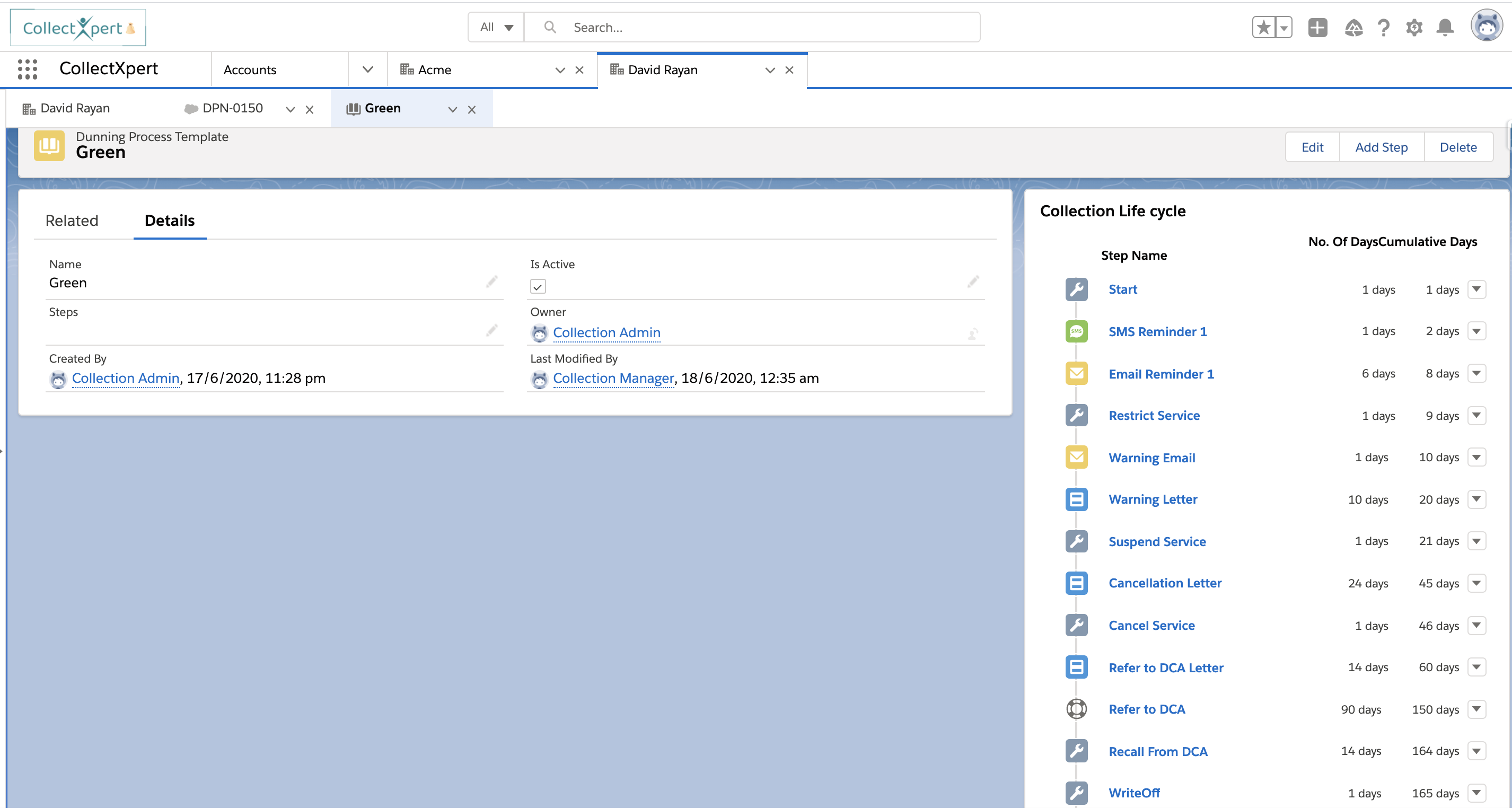Click the Salesforce help question mark icon

pyautogui.click(x=1384, y=27)
